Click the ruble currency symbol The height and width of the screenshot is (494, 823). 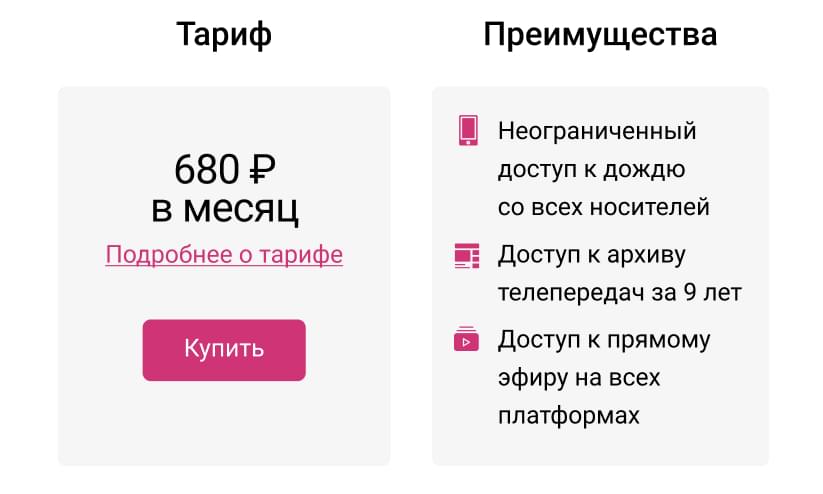pyautogui.click(x=262, y=170)
